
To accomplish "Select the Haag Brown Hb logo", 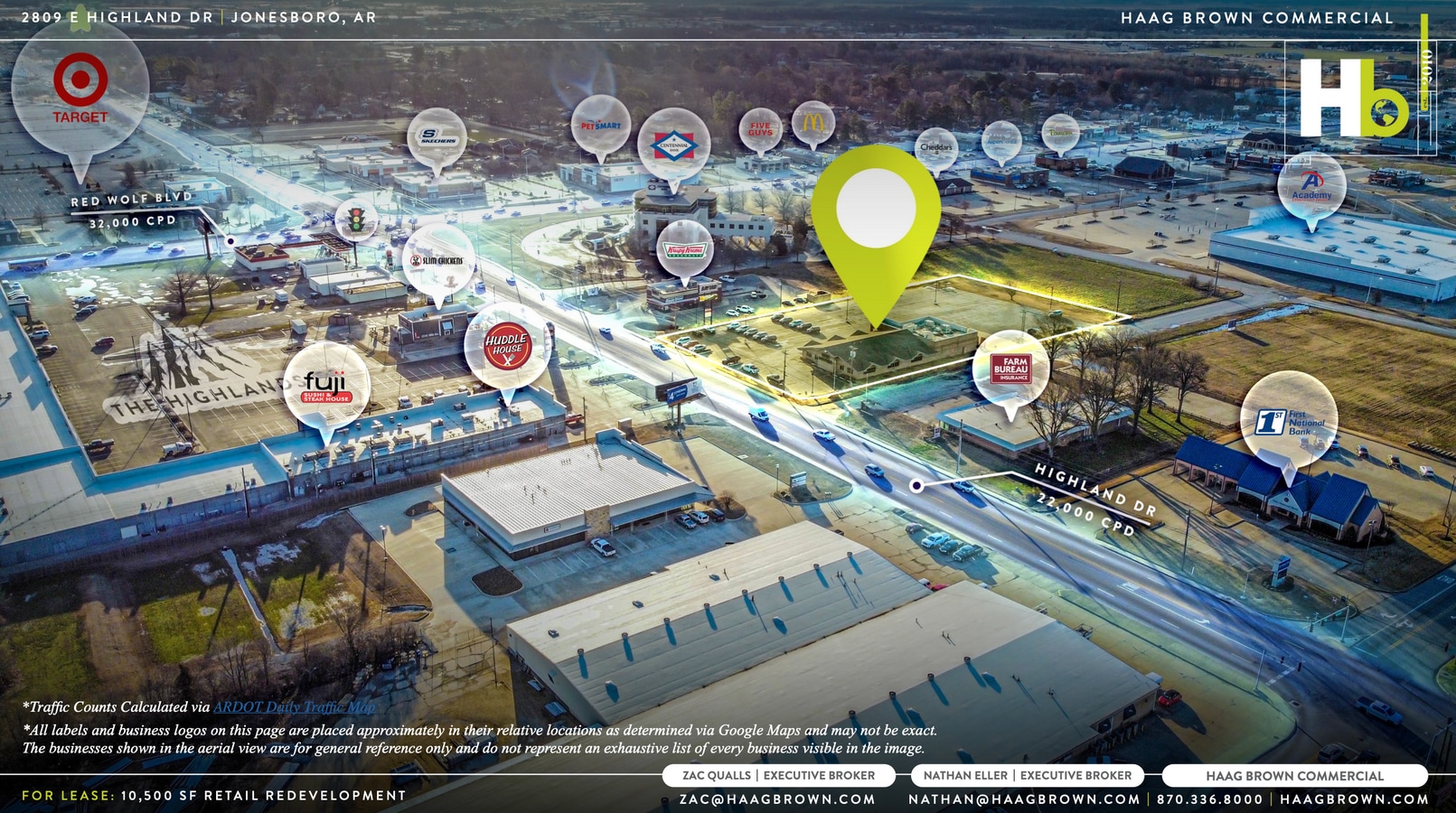I will click(x=1354, y=98).
